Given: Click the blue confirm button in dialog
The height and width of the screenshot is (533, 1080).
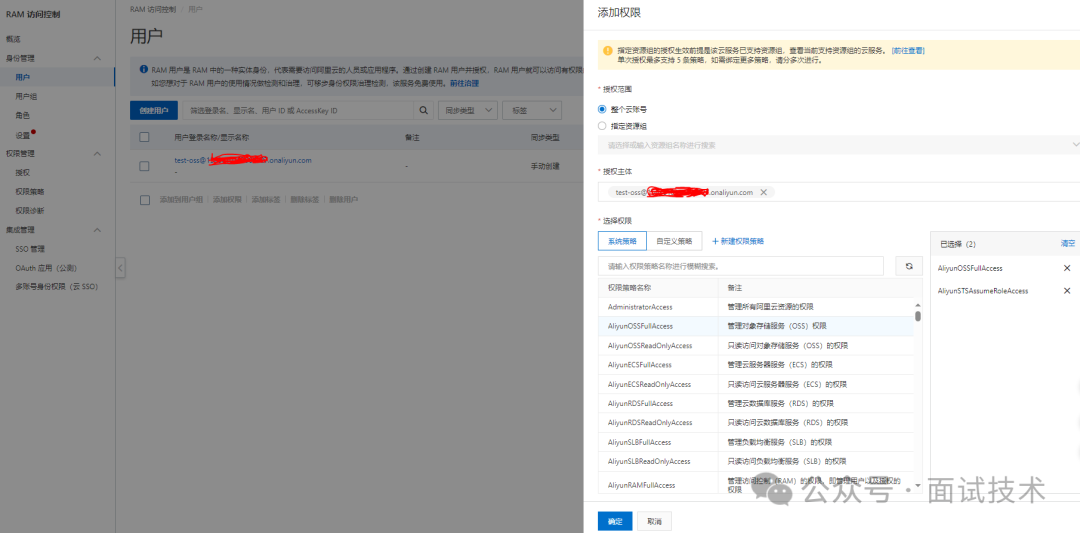Looking at the screenshot, I should click(615, 521).
